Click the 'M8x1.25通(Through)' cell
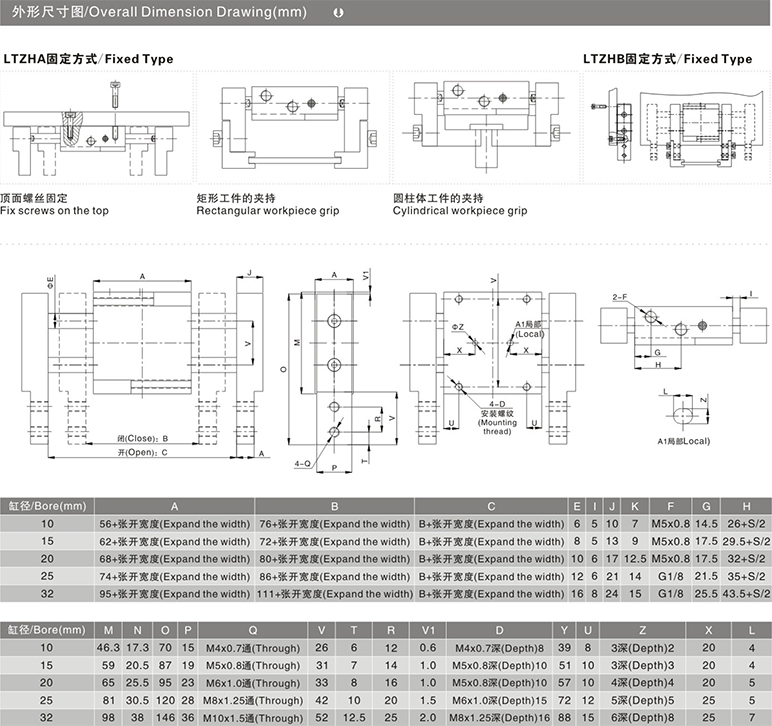 (x=253, y=700)
